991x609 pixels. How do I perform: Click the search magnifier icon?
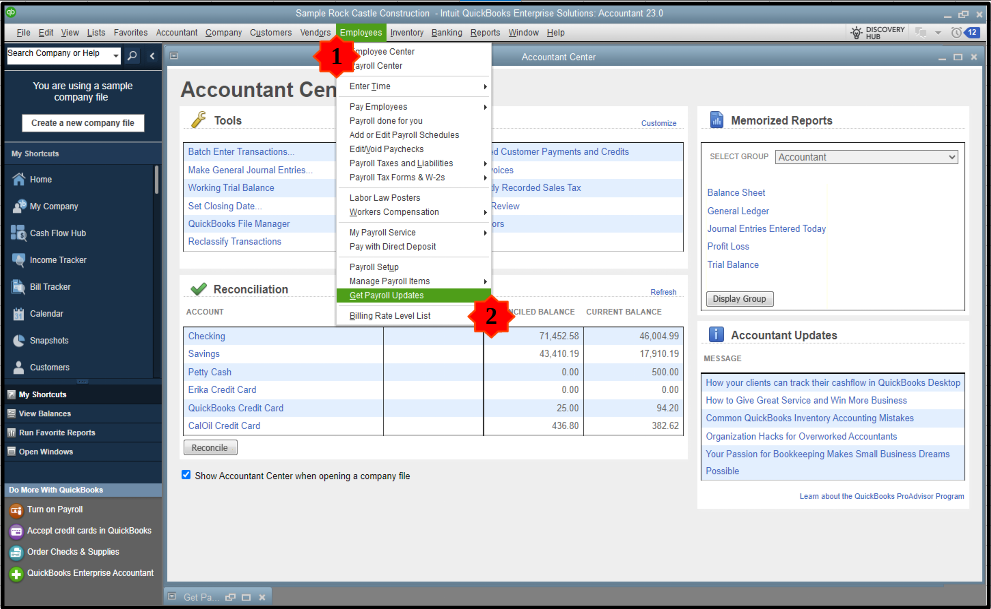132,56
